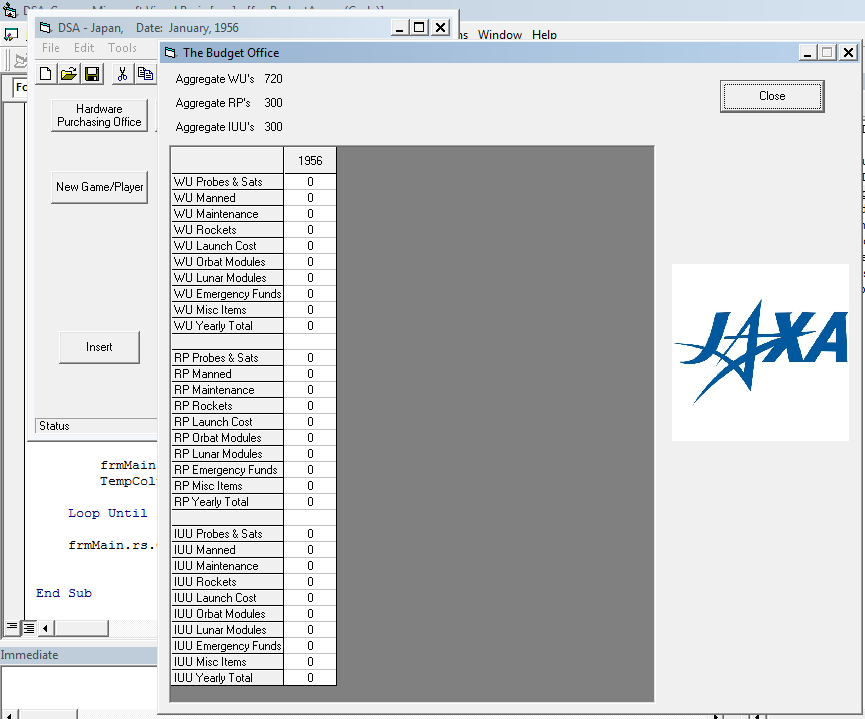Image resolution: width=865 pixels, height=719 pixels.
Task: Open the Tools menu in DSA window
Action: (x=122, y=48)
